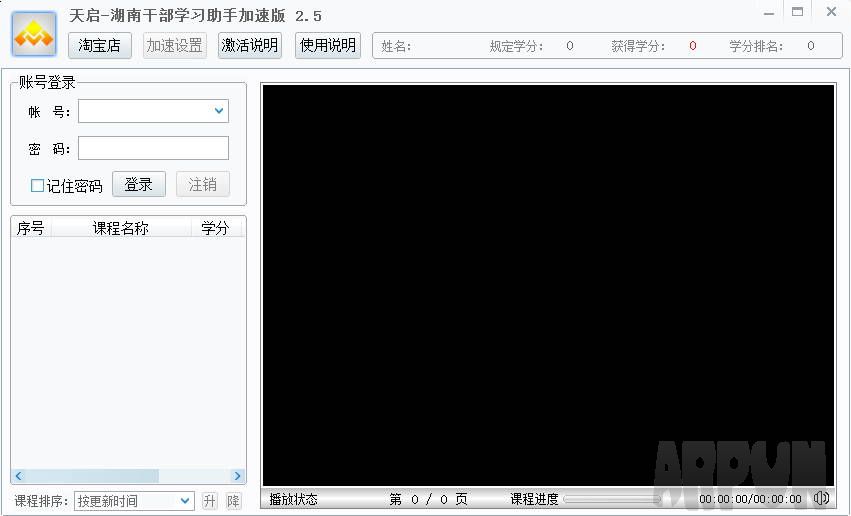
Task: Sort by 课程名称 column header
Action: 120,228
